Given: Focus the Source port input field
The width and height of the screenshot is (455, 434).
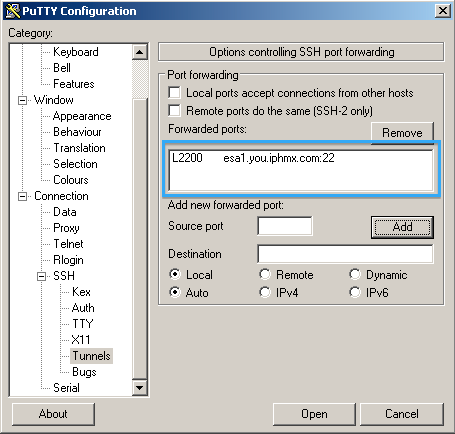Looking at the screenshot, I should click(285, 226).
